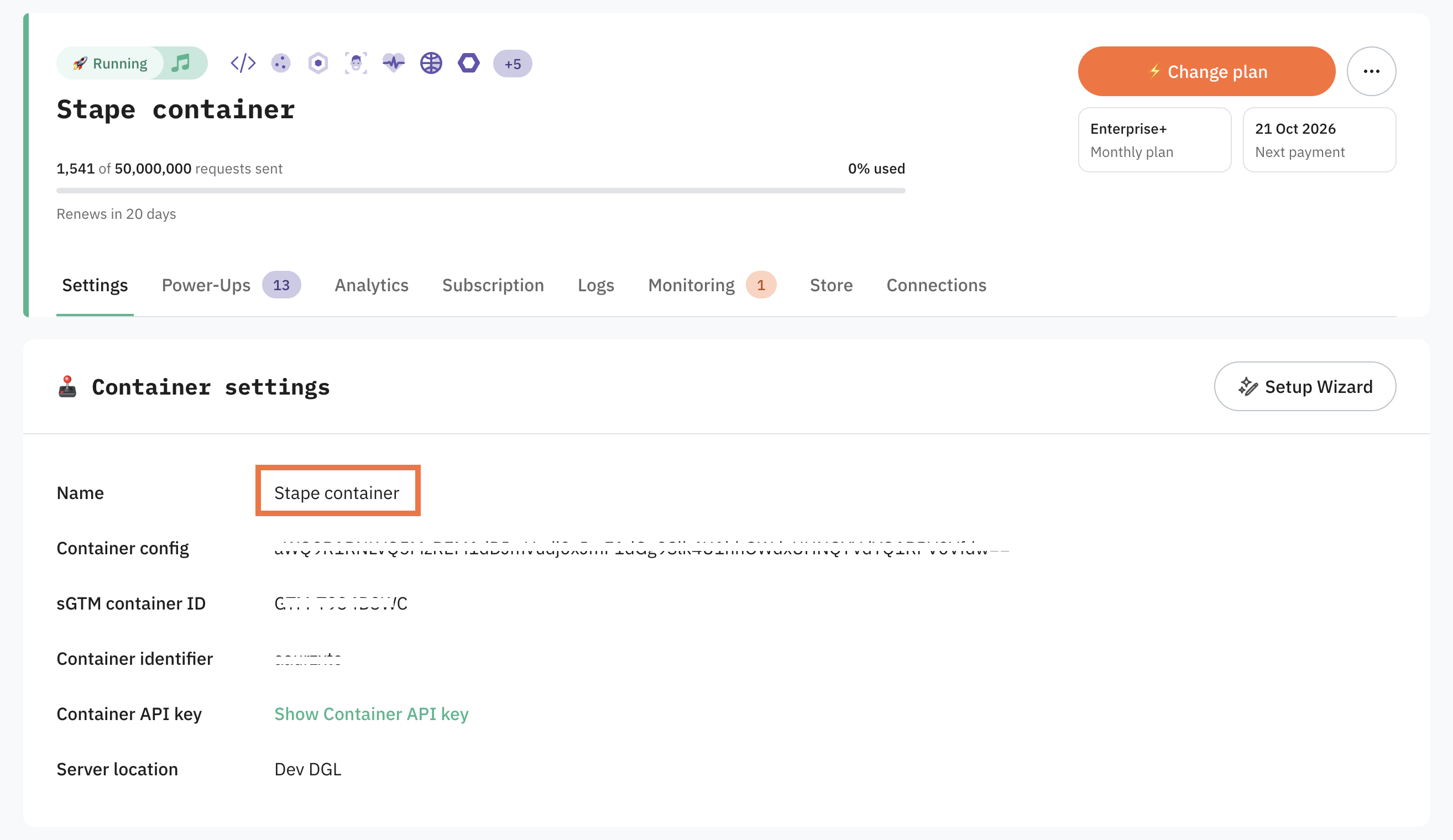Click the 21 Oct 2026 next payment card
Screen dimensions: 1453x840
(1319, 140)
